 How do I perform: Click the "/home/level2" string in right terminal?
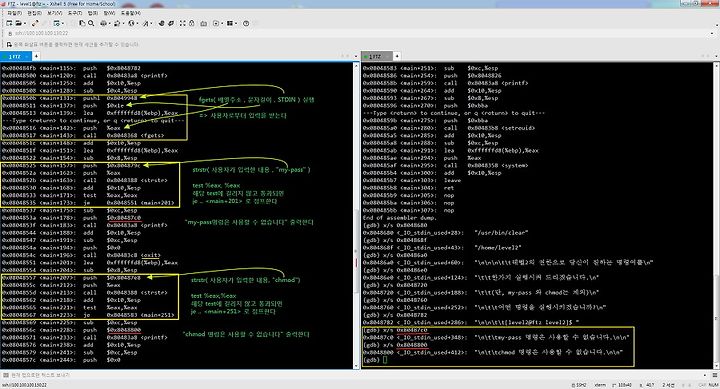click(498, 248)
